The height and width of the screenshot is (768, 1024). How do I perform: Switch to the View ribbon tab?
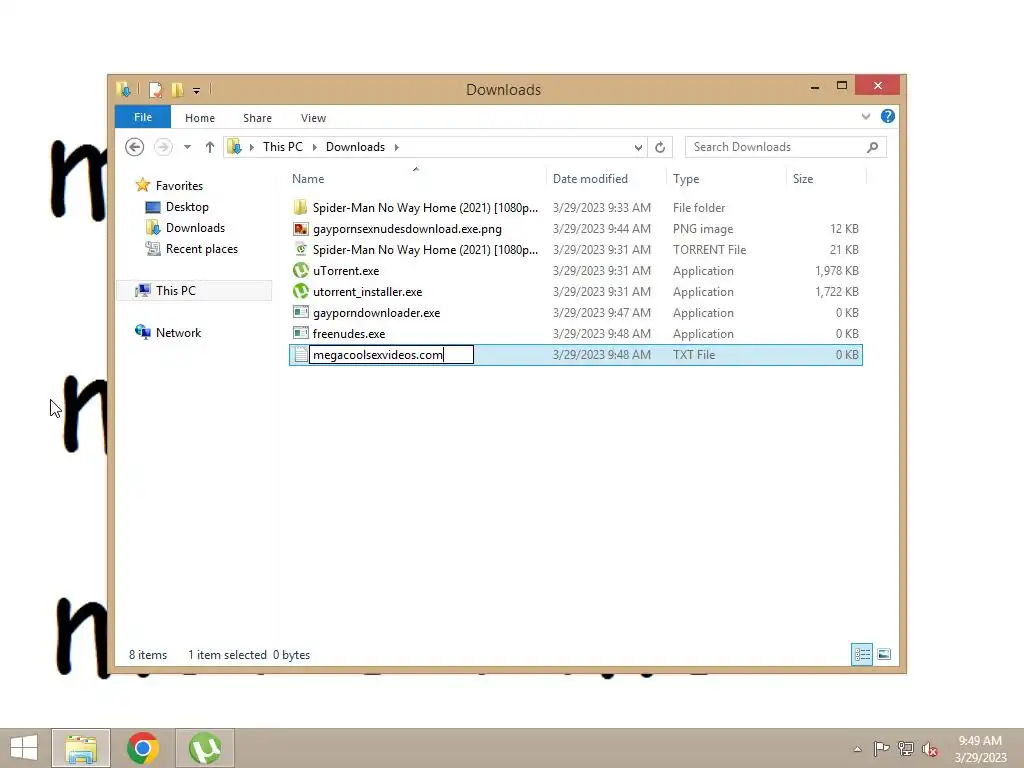pyautogui.click(x=313, y=118)
